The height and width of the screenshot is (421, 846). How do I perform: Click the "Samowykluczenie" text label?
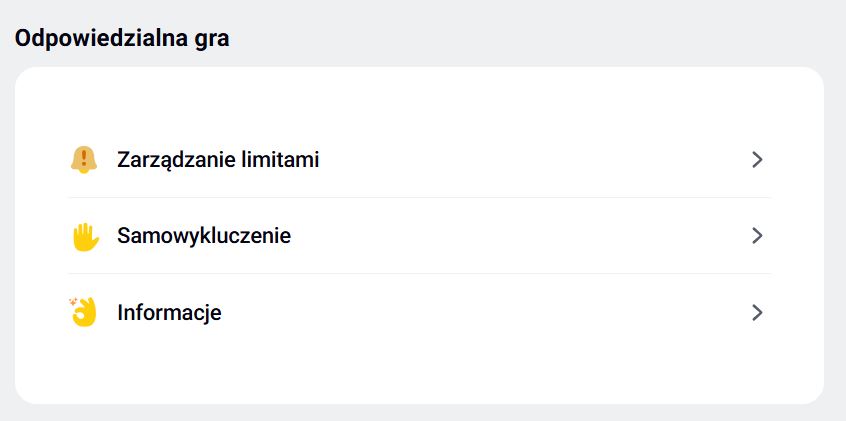[204, 236]
